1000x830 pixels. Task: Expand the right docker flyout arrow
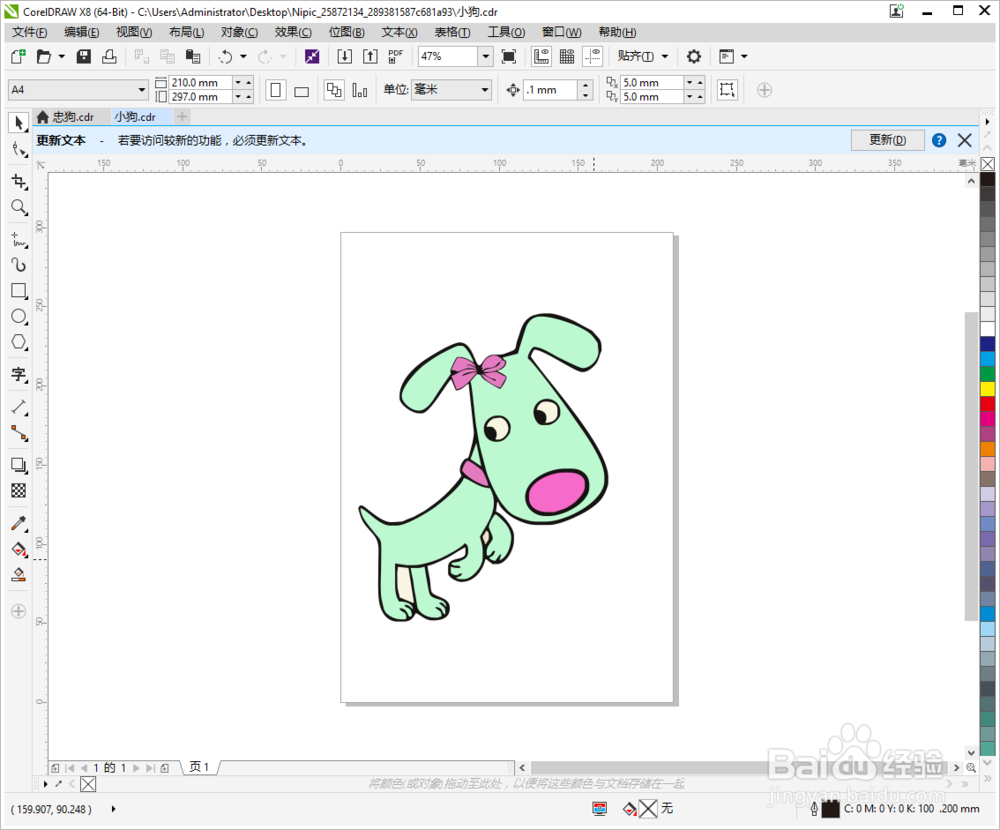(x=987, y=121)
